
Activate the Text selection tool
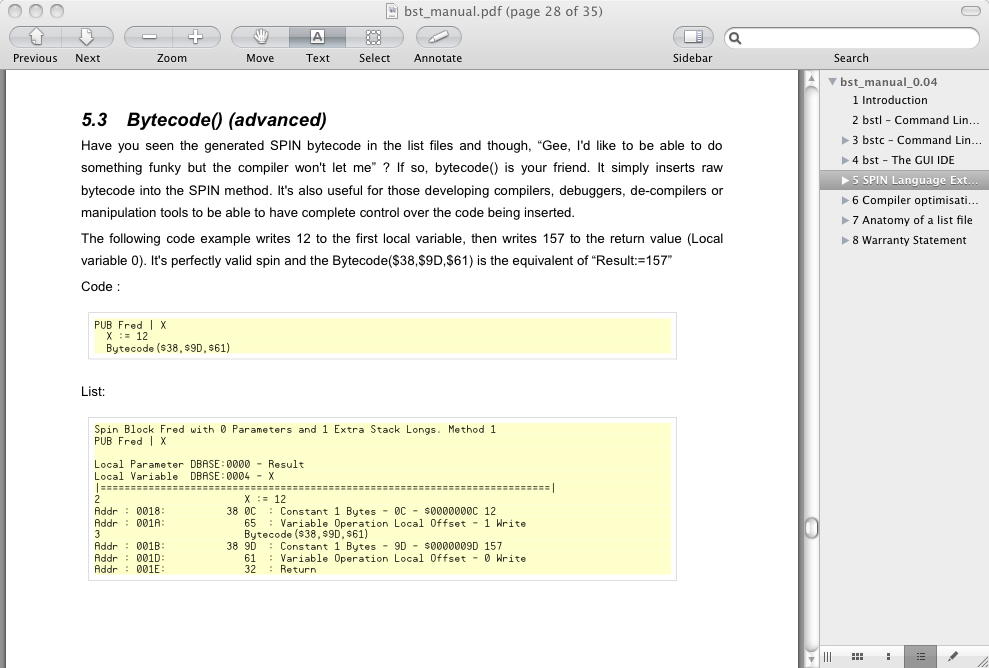pyautogui.click(x=317, y=37)
